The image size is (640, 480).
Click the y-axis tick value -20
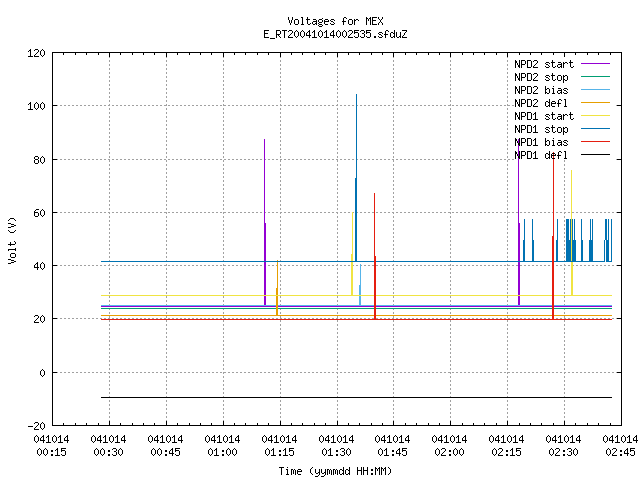(36, 426)
